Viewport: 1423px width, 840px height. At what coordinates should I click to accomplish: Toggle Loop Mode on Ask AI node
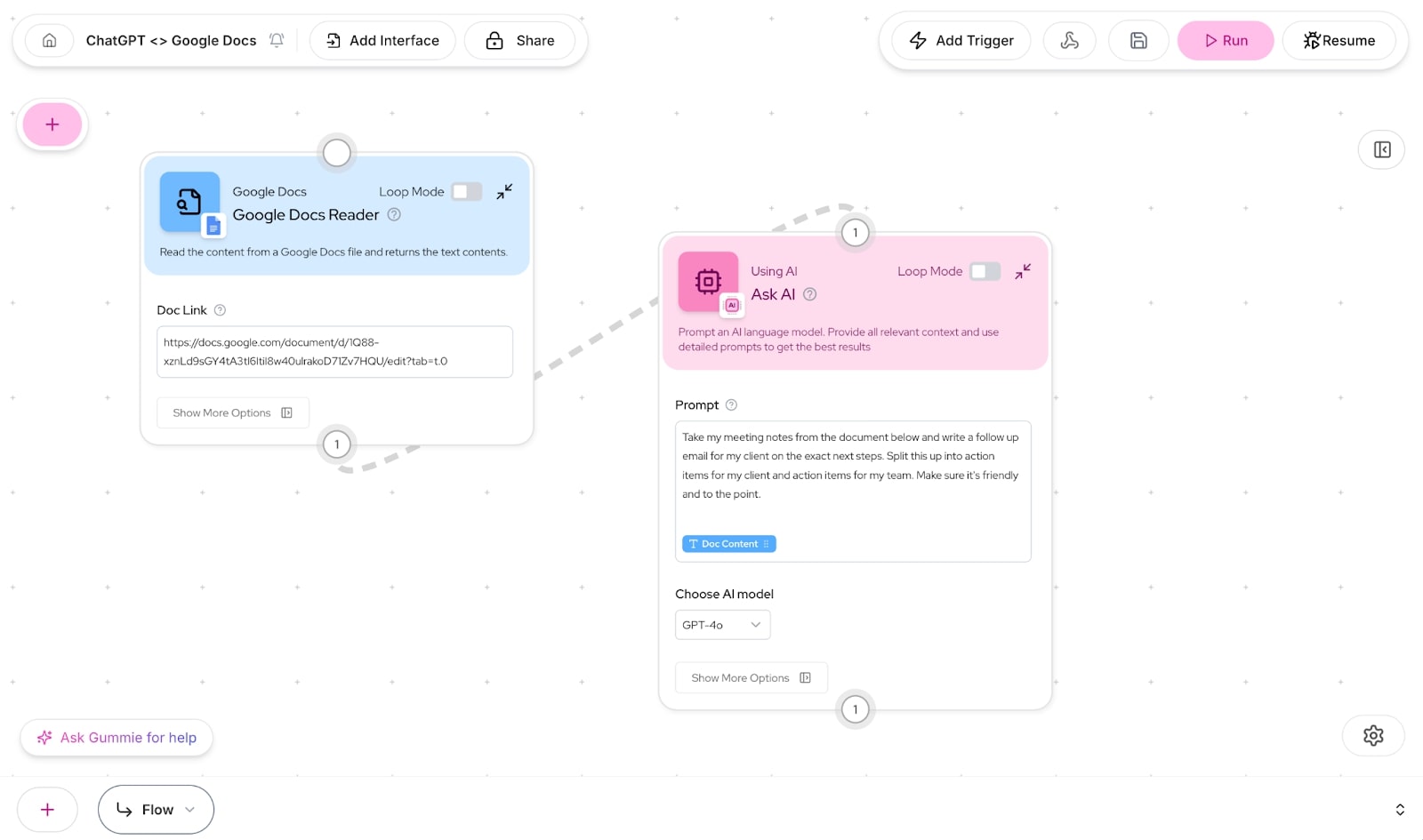(x=985, y=271)
